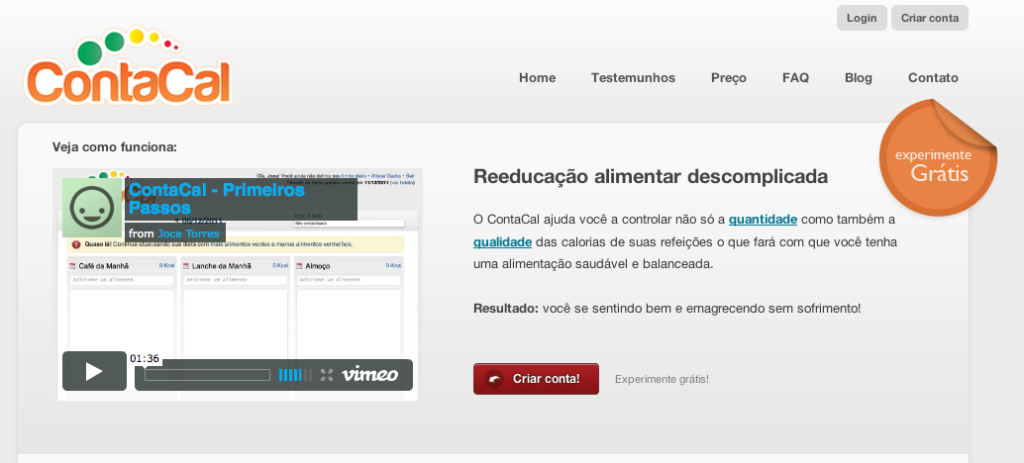Image resolution: width=1024 pixels, height=463 pixels.
Task: Play the ContaCal Primeiros Passos video
Action: pos(94,371)
